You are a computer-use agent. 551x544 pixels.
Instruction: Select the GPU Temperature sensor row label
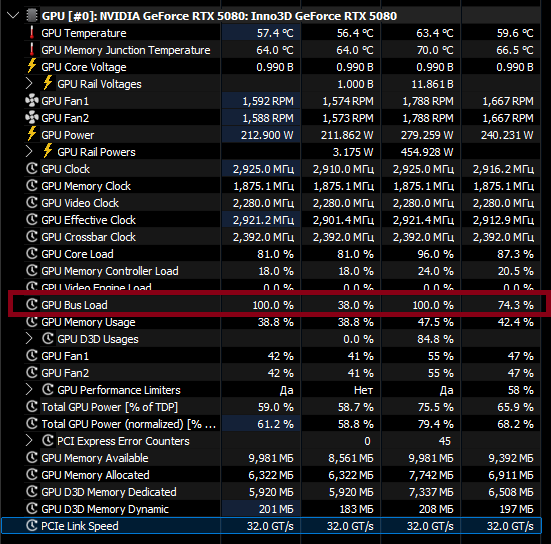click(x=84, y=33)
